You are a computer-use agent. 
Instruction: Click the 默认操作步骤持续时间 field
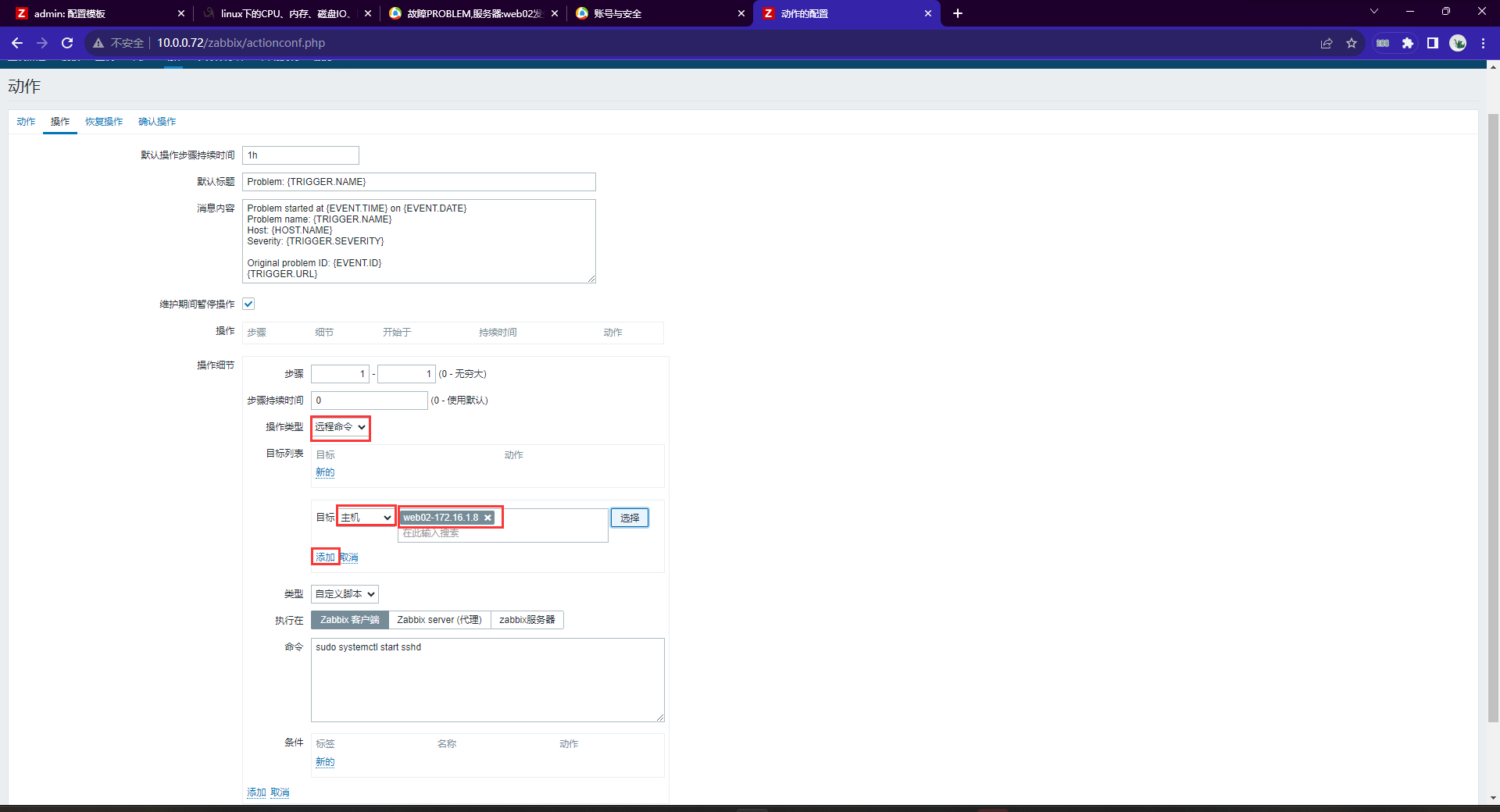coord(301,155)
